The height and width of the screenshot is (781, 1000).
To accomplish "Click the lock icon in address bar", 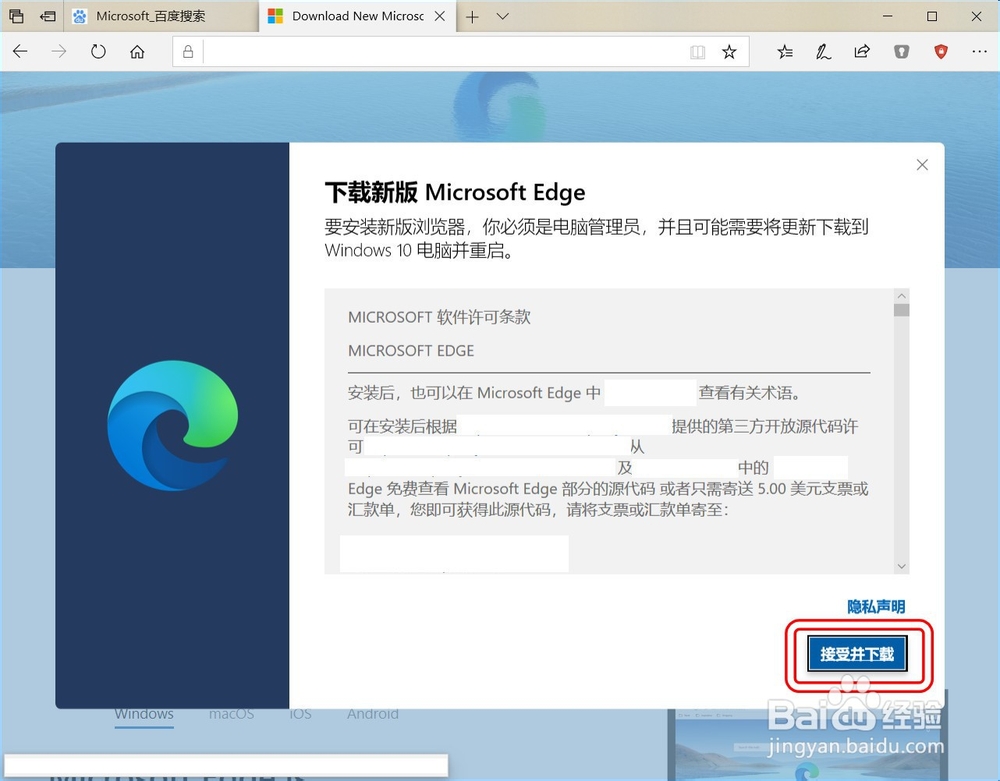I will click(x=188, y=52).
